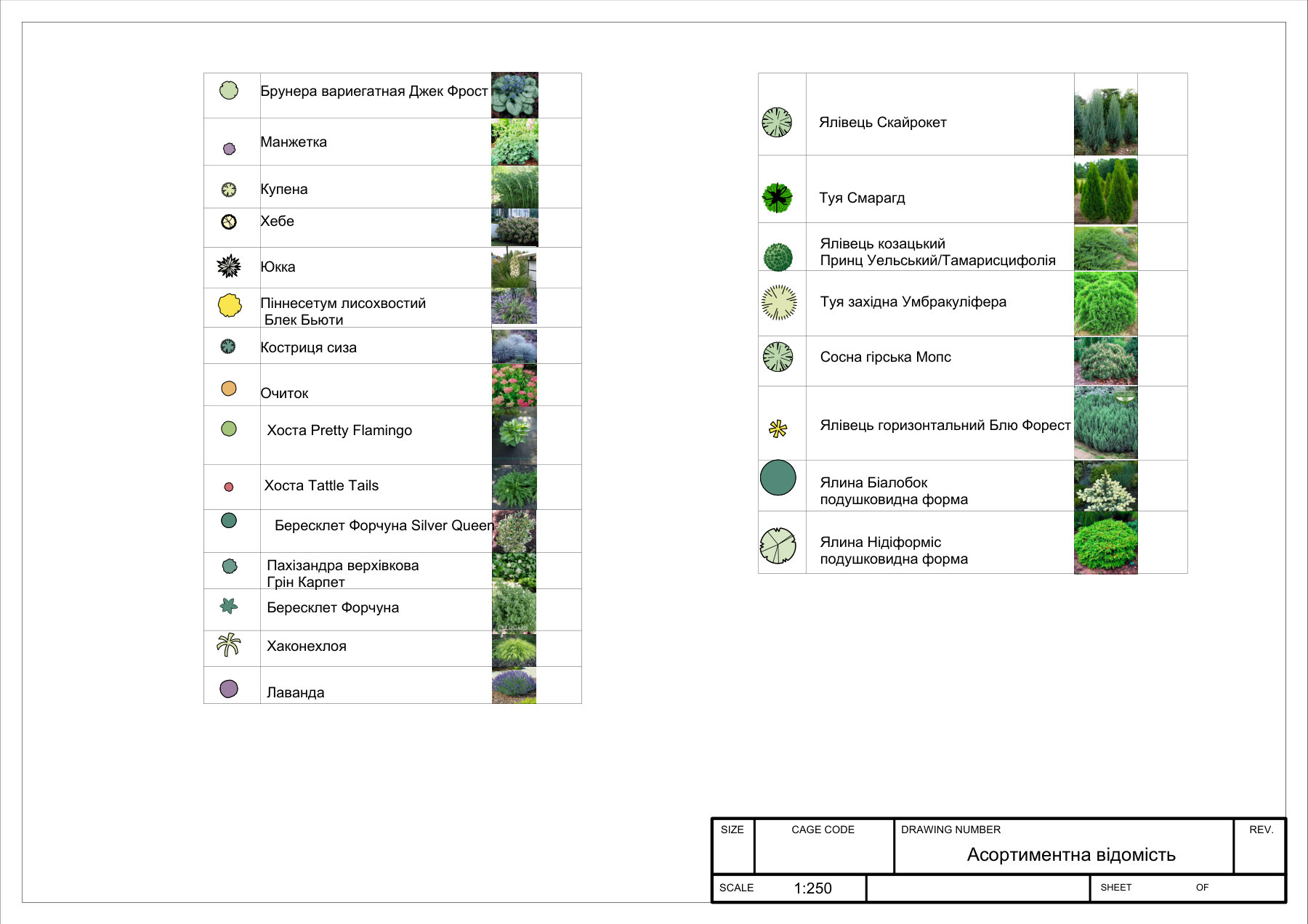The image size is (1308, 924).
Task: Select the Хебе circle symbol
Action: point(229,222)
